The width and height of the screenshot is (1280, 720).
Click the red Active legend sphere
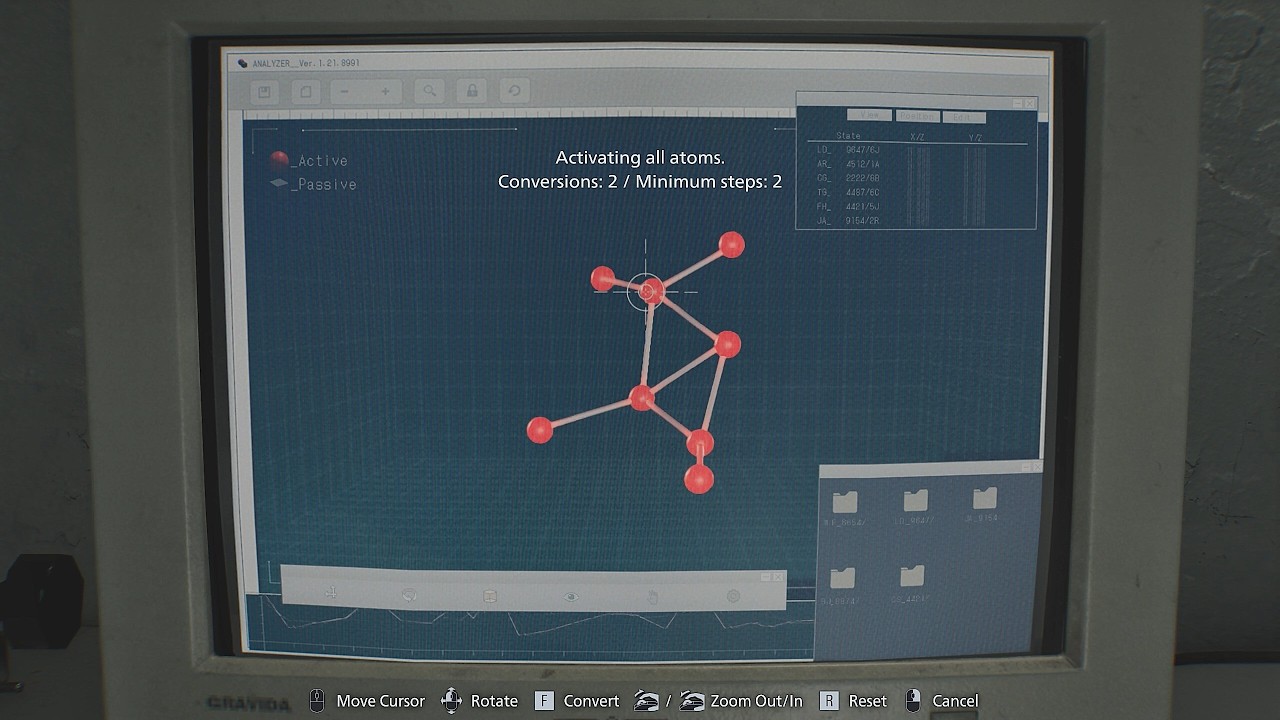click(x=279, y=160)
